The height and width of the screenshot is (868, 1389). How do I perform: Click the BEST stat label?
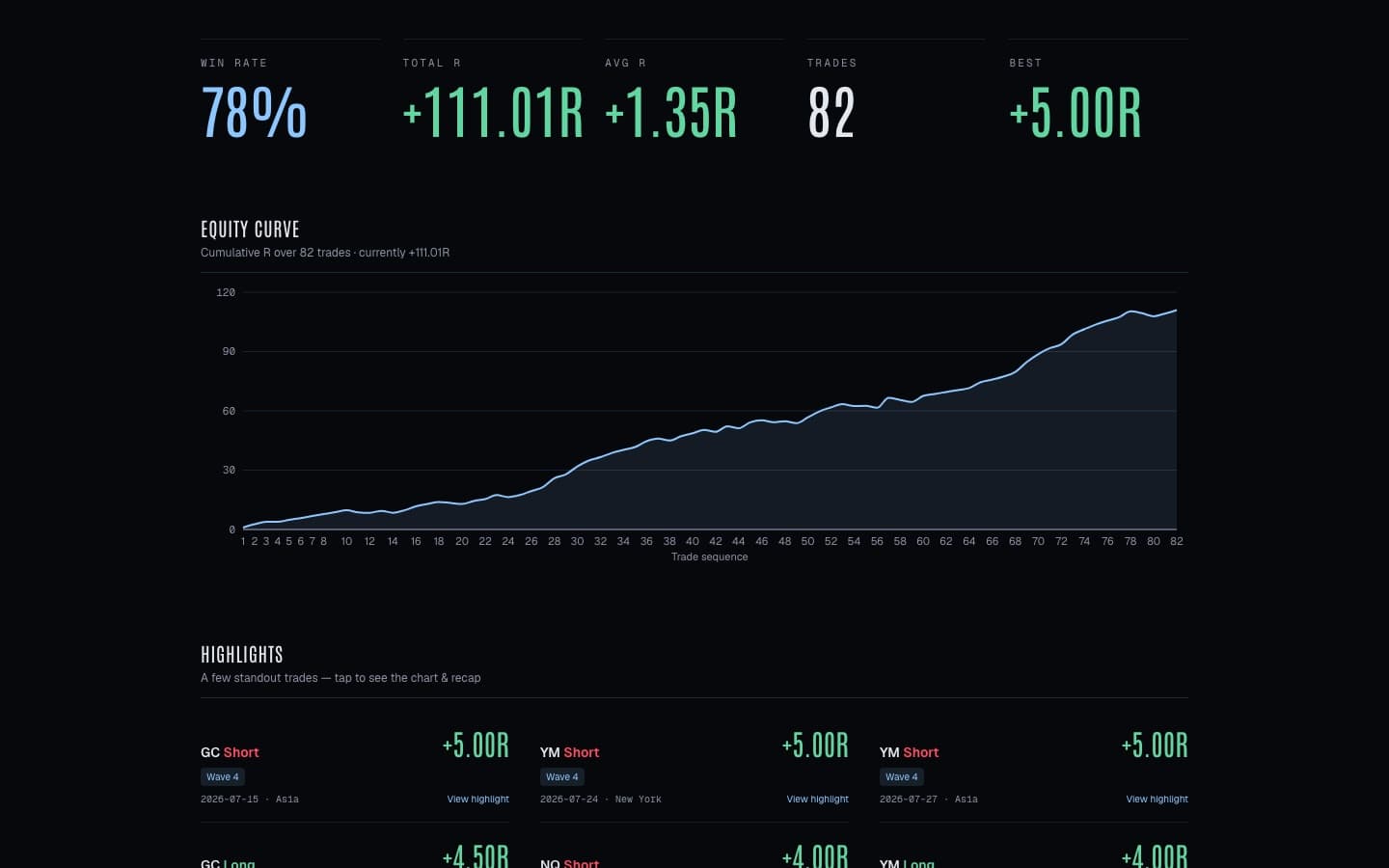pyautogui.click(x=1025, y=63)
